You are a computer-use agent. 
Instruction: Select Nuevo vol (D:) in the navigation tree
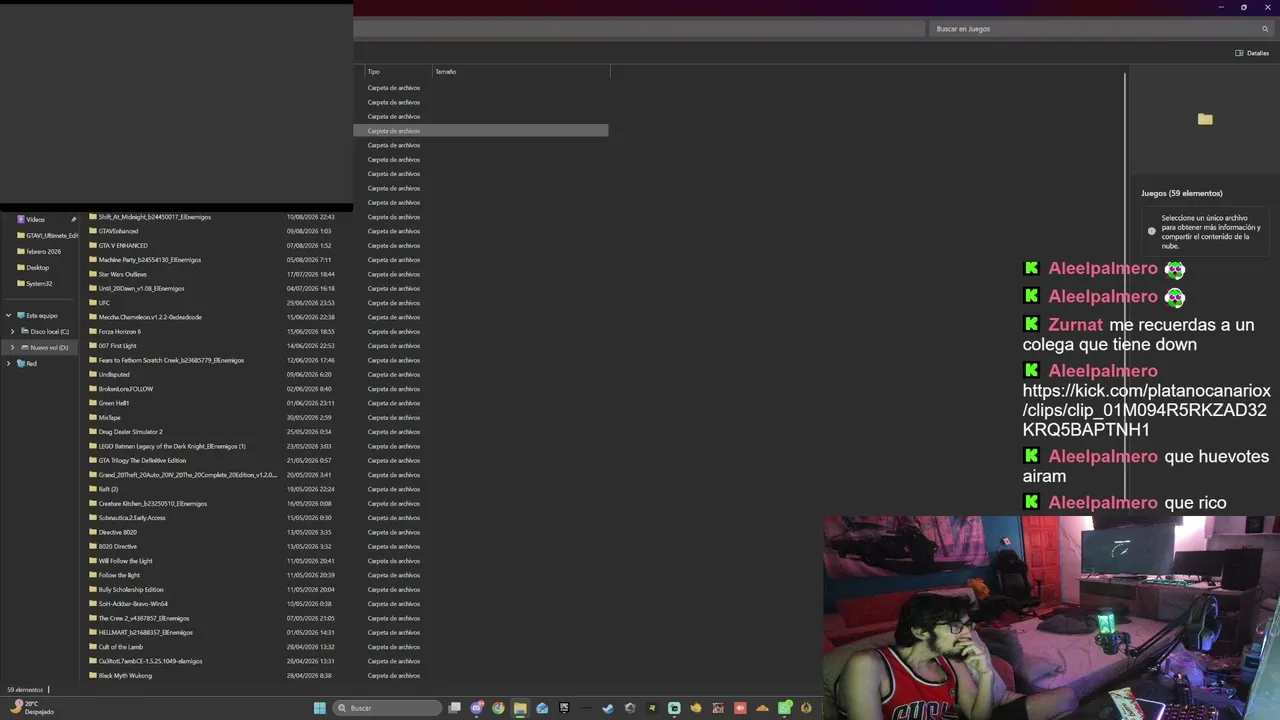coord(49,347)
